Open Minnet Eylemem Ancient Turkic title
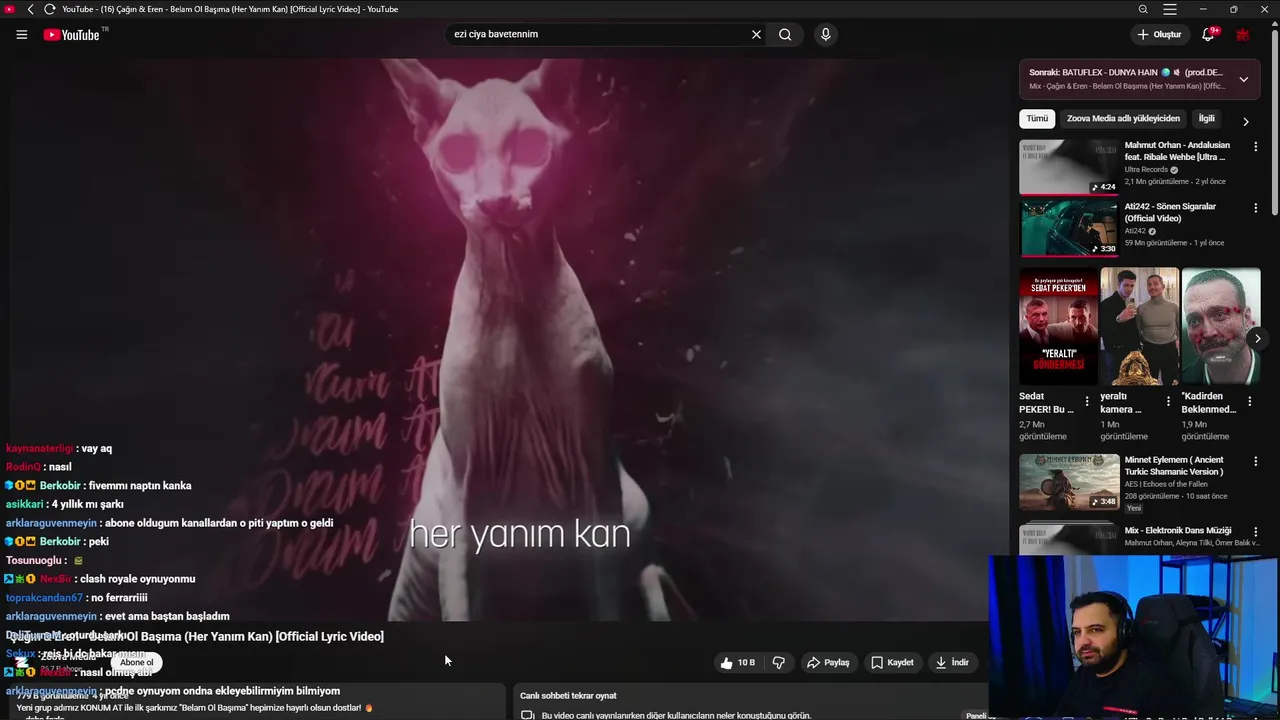The height and width of the screenshot is (720, 1280). tap(1174, 466)
